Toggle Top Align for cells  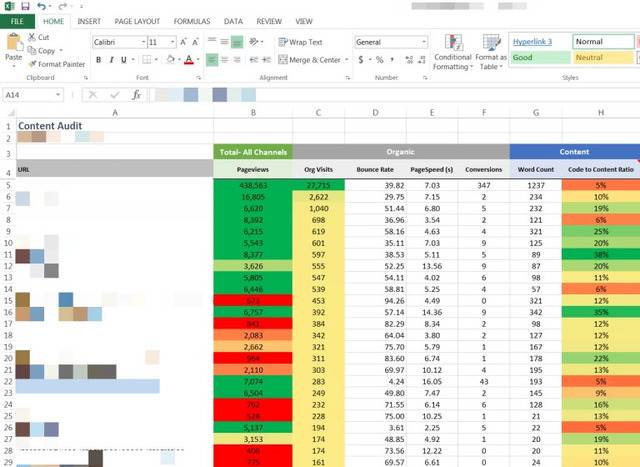click(x=212, y=41)
